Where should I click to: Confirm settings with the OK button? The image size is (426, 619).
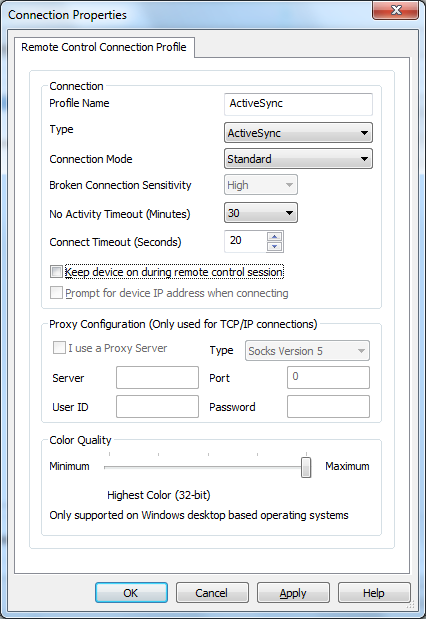[x=131, y=593]
